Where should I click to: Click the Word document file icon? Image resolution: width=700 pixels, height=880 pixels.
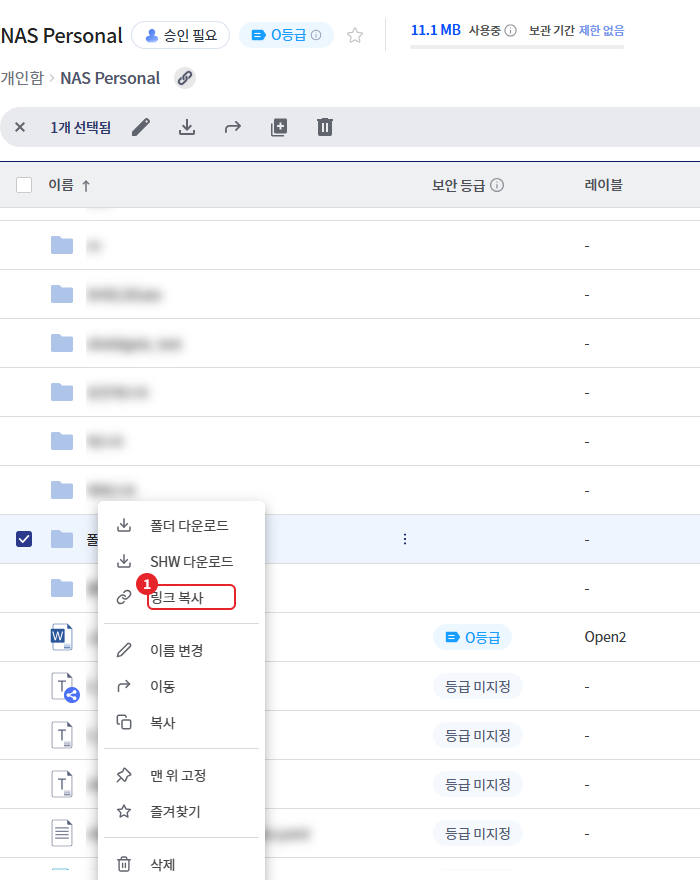click(62, 637)
